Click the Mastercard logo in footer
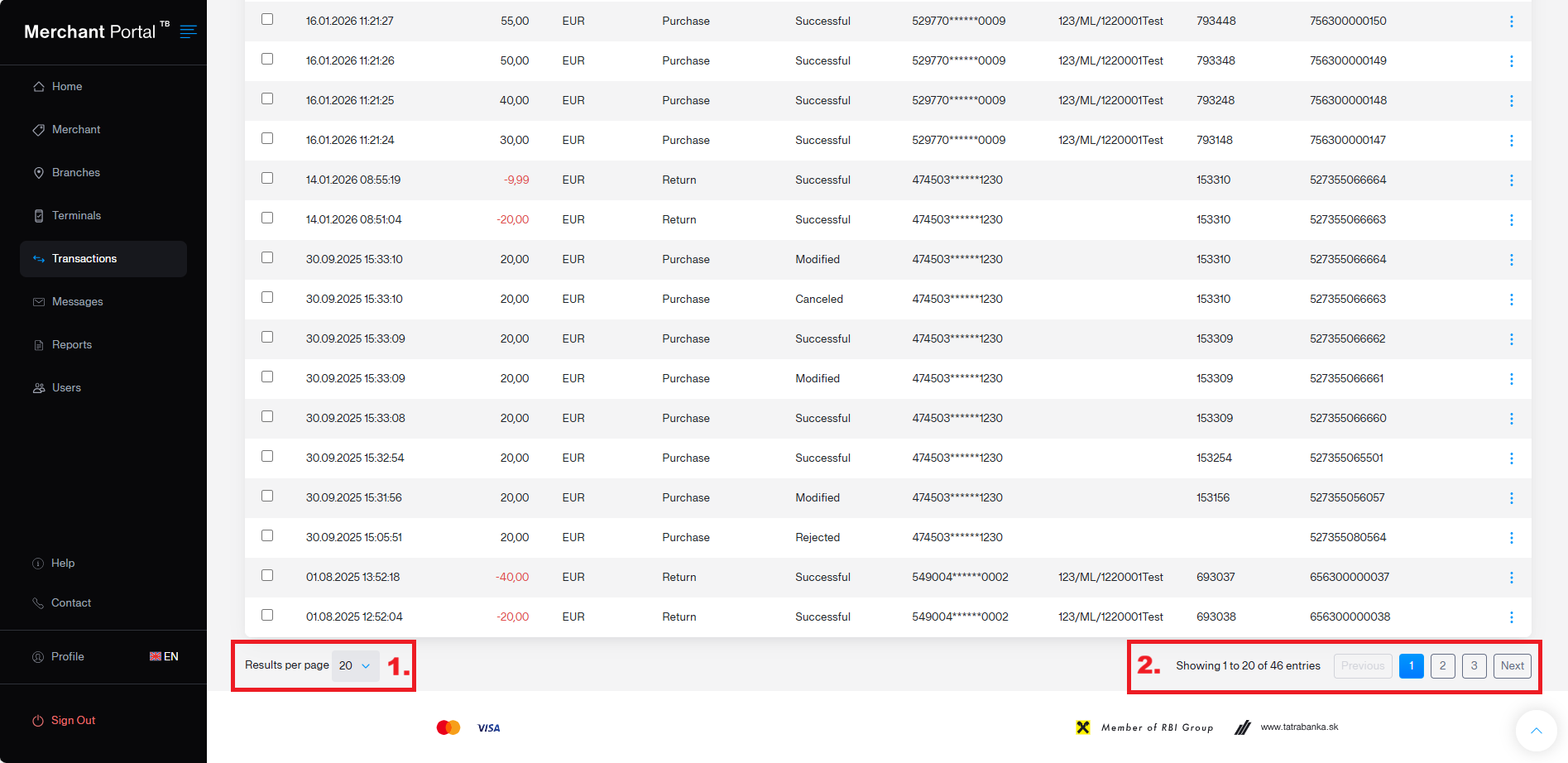Image resolution: width=1568 pixels, height=763 pixels. pos(448,727)
